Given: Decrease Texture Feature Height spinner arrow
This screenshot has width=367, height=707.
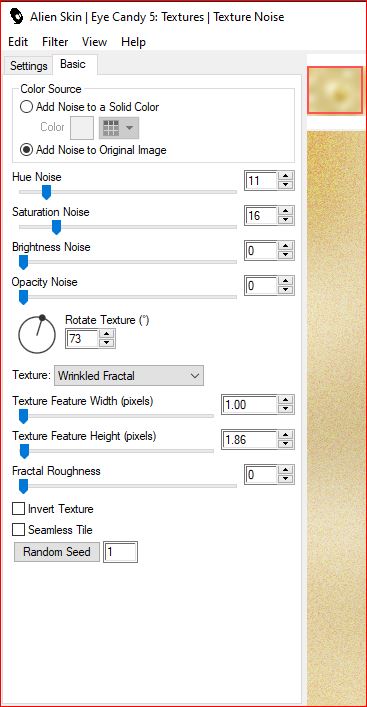Looking at the screenshot, I should coord(285,445).
